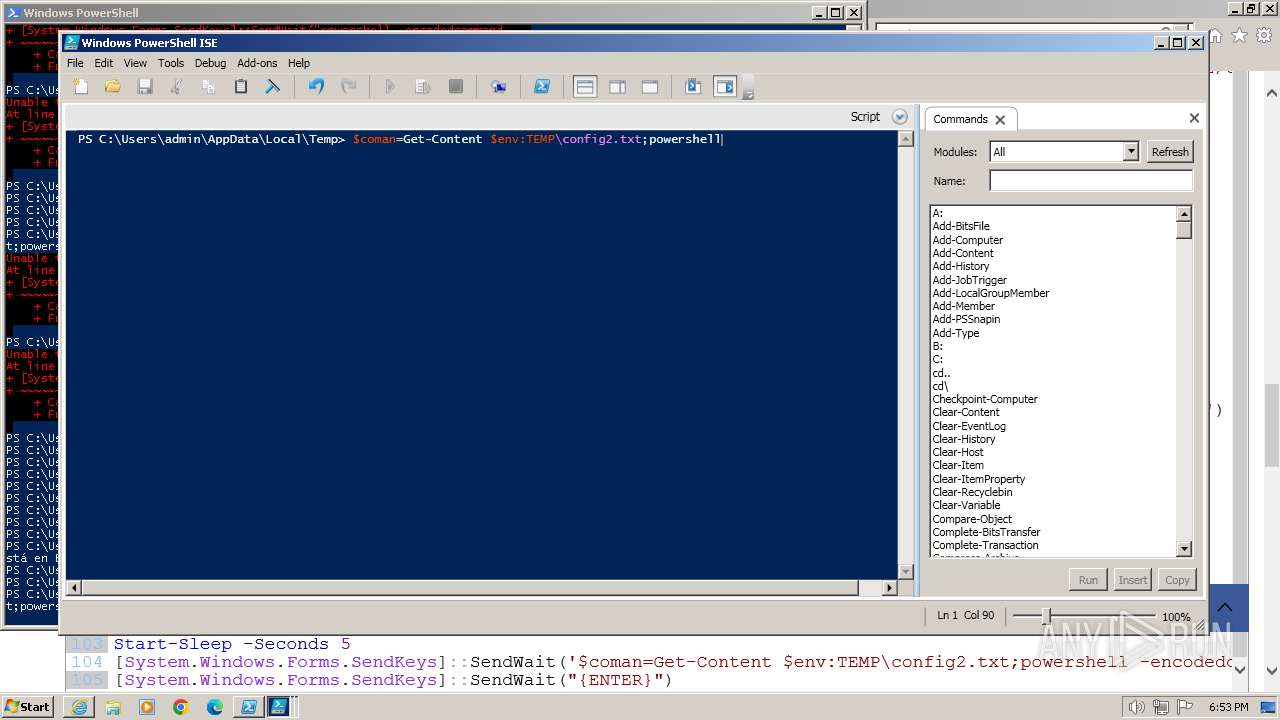Viewport: 1280px width, 720px height.
Task: Select Add-LocalGroupMember command
Action: click(x=991, y=293)
